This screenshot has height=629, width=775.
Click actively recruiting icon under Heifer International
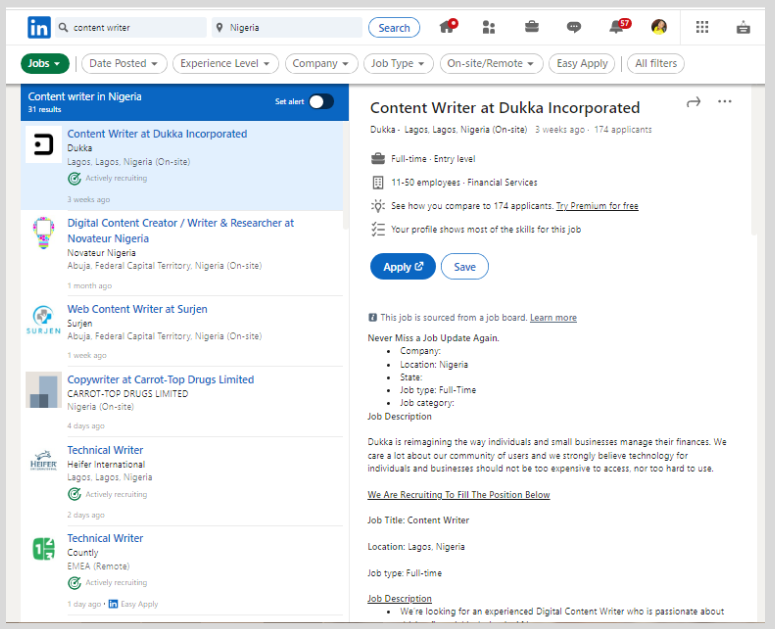(x=74, y=494)
